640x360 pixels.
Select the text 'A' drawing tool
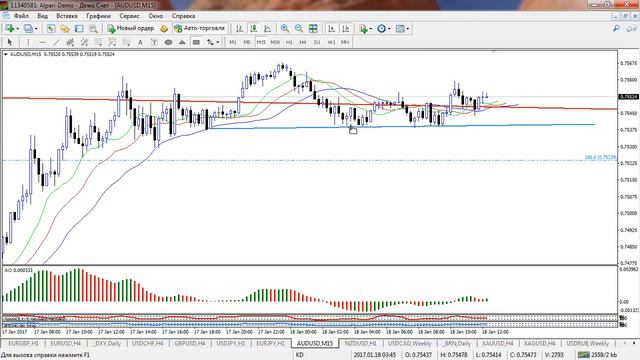coord(140,42)
